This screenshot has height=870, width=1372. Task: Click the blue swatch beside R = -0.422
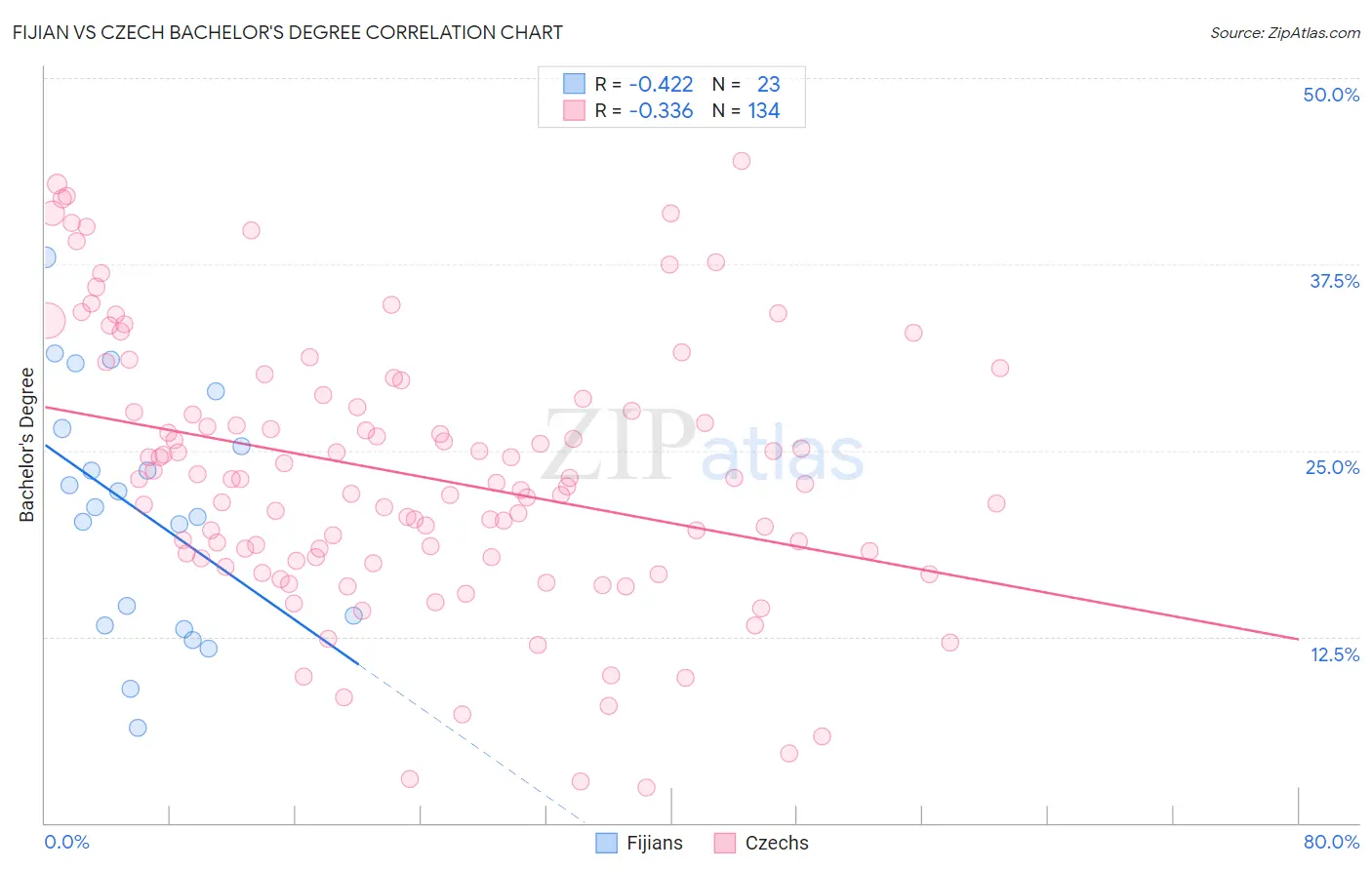click(x=574, y=84)
